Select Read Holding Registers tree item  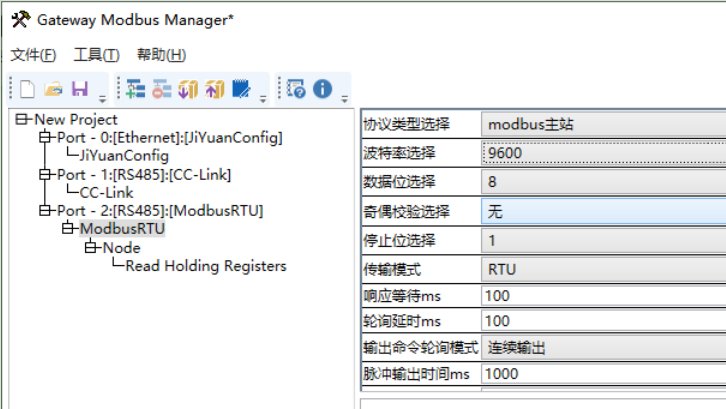tap(206, 266)
